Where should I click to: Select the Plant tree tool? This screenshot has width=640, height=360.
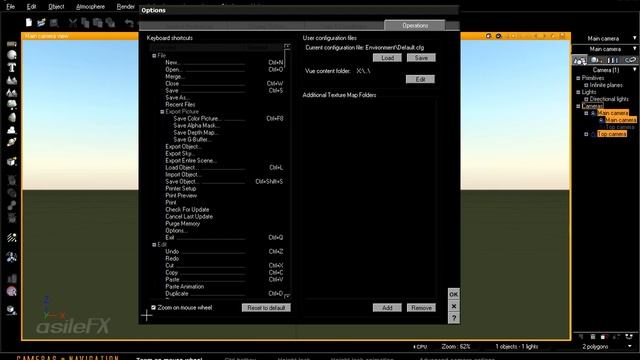click(x=12, y=105)
